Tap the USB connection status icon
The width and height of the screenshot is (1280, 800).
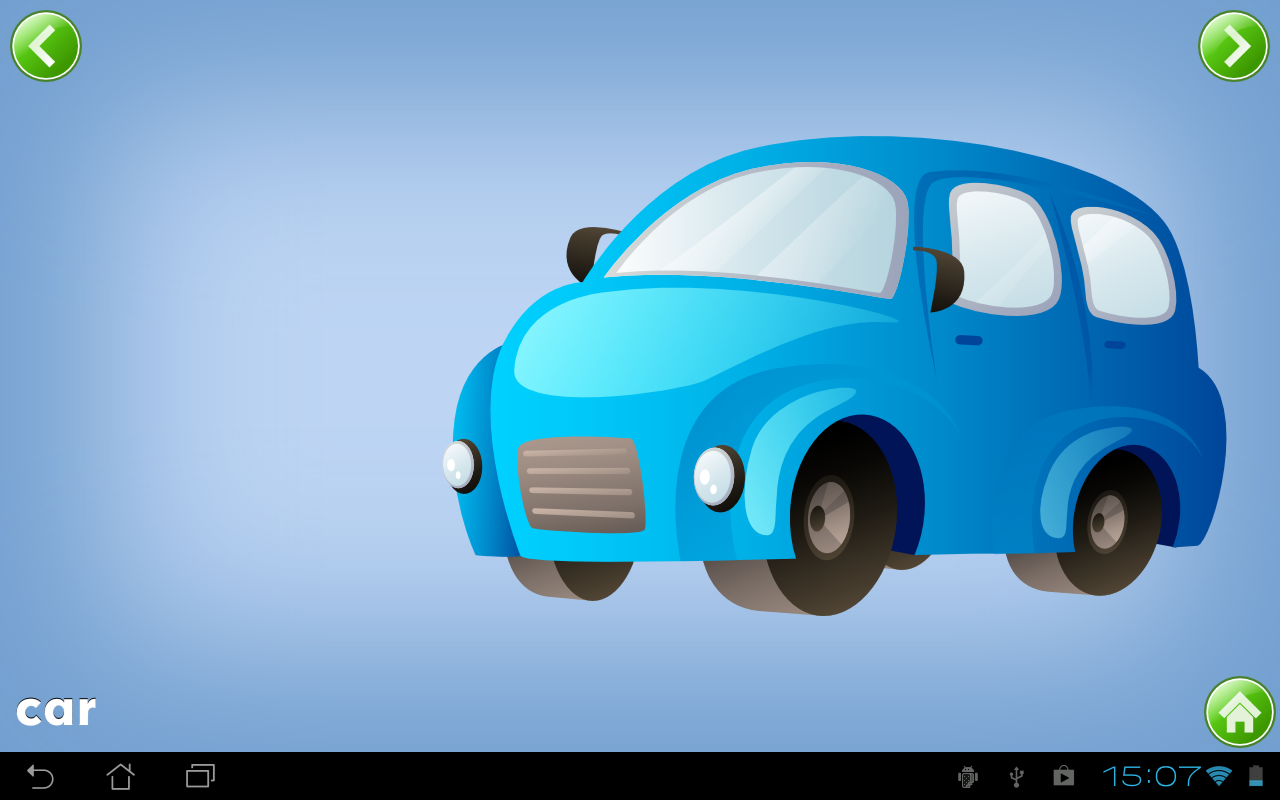[x=1016, y=776]
